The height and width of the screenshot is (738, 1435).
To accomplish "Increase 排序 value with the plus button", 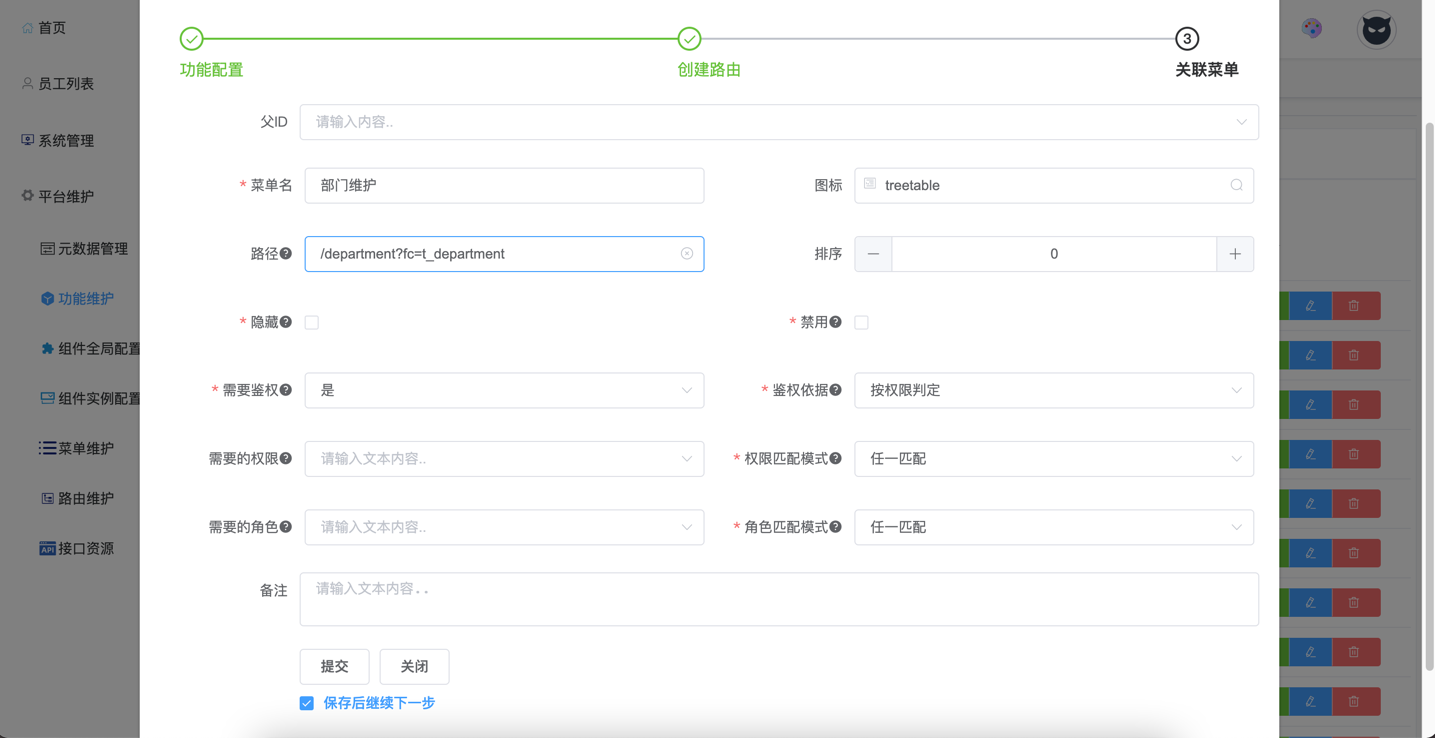I will [1235, 254].
